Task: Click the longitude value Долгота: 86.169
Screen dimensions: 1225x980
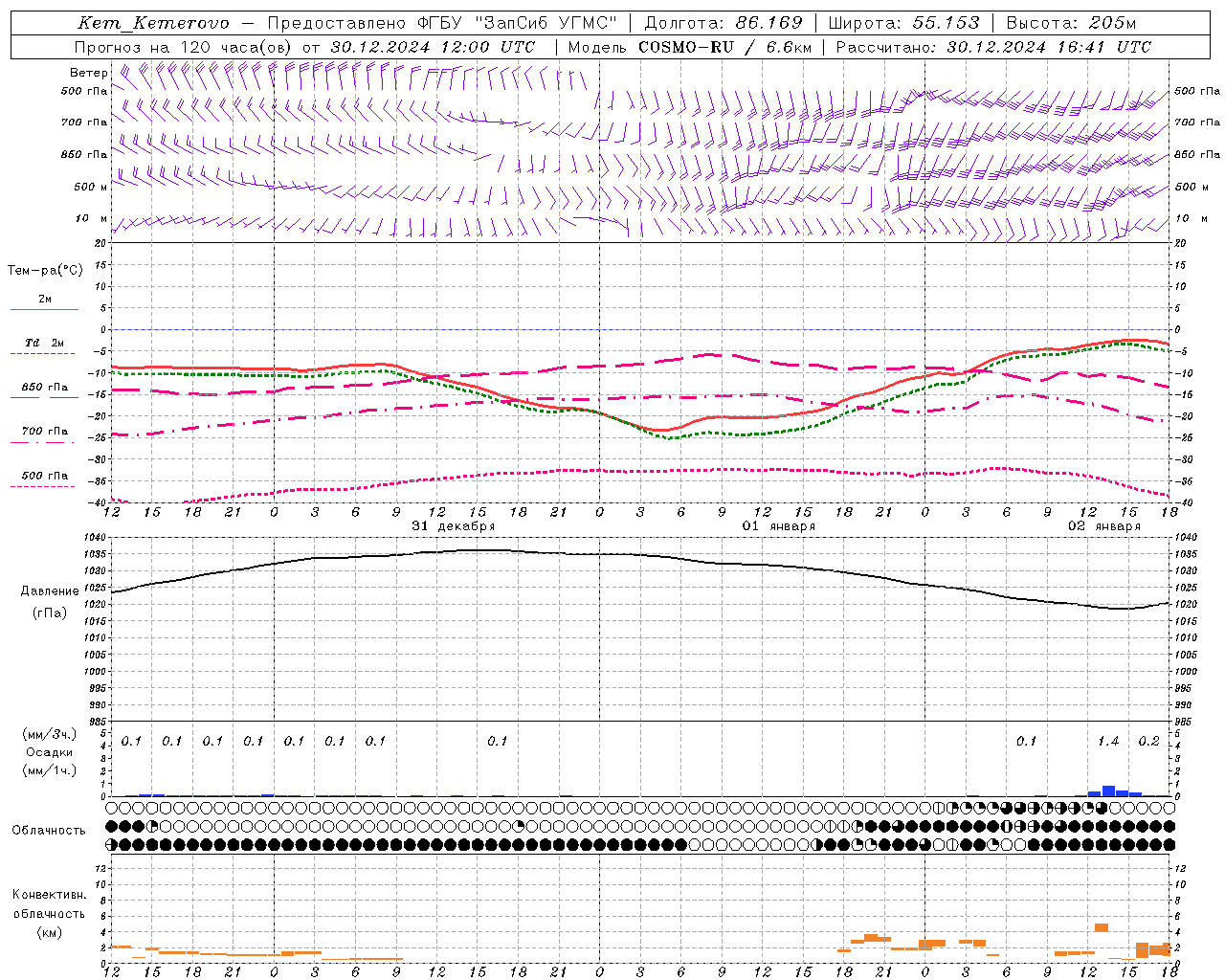Action: pyautogui.click(x=724, y=23)
